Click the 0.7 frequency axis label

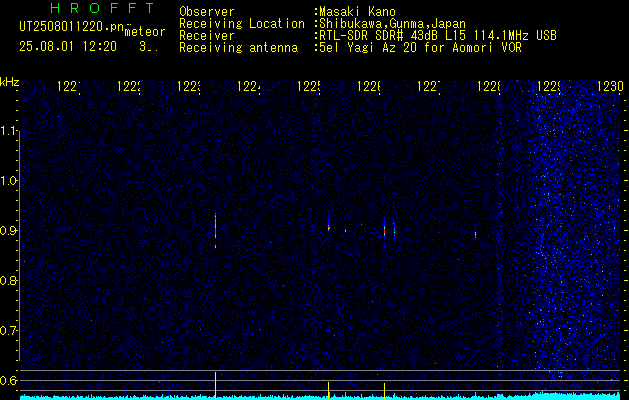click(9, 331)
